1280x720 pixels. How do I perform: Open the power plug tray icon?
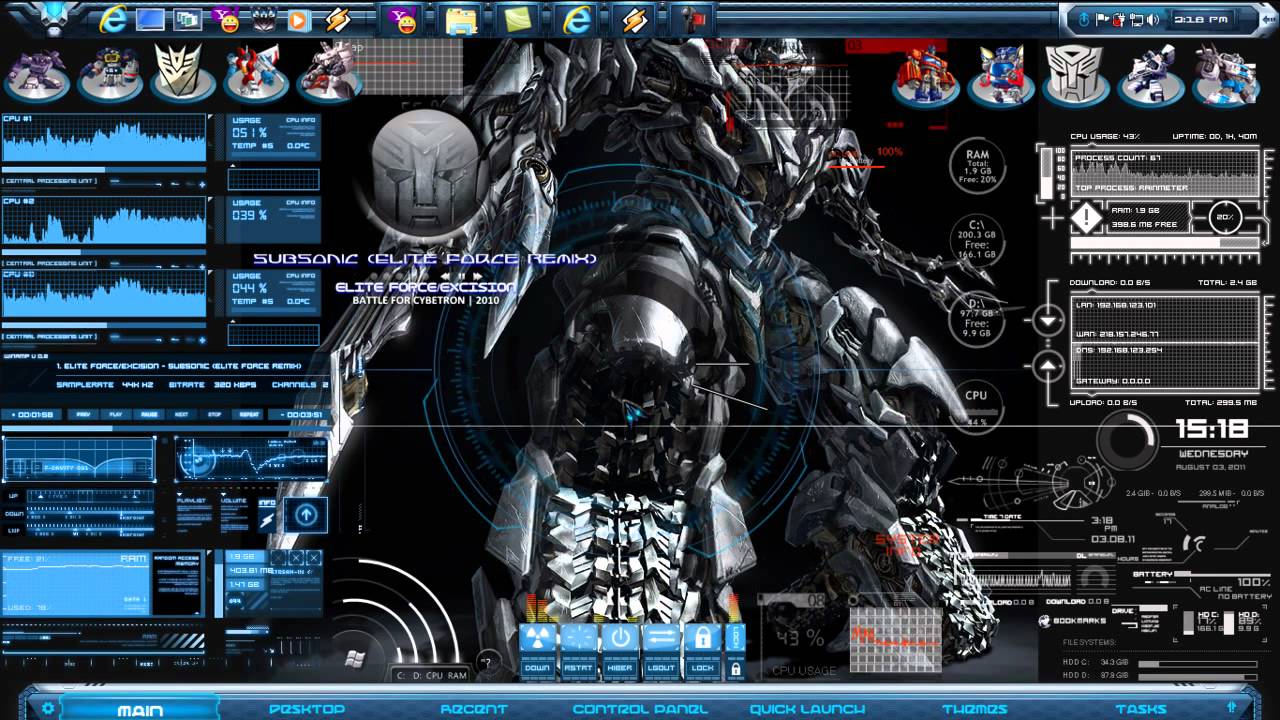point(1120,19)
